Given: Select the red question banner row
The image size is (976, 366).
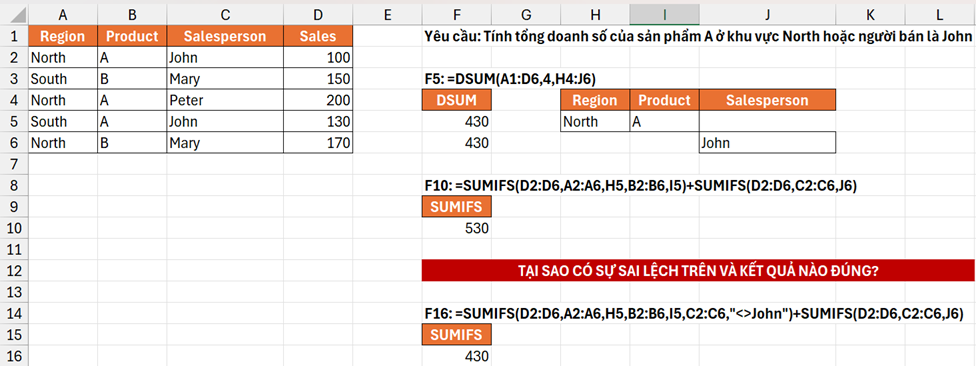Looking at the screenshot, I should pos(698,271).
